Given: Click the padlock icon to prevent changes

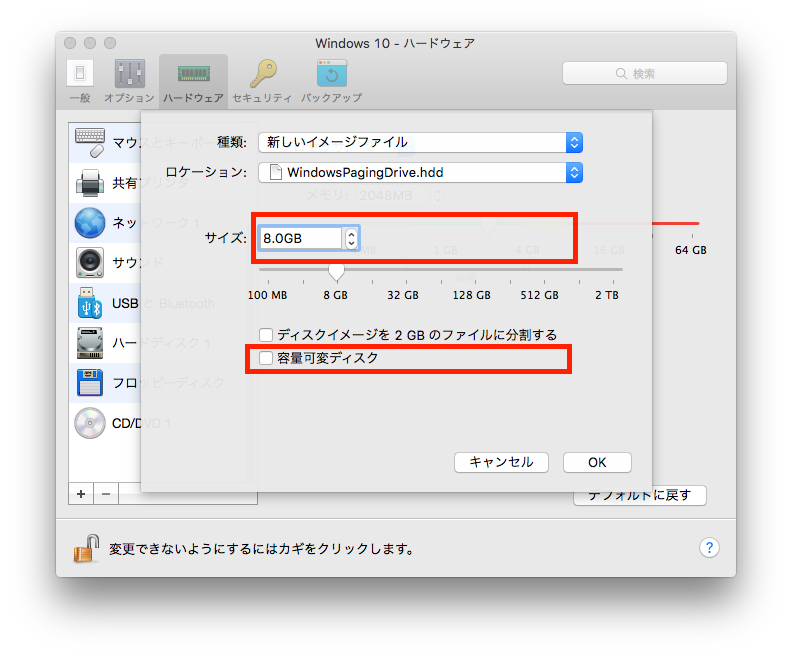Looking at the screenshot, I should [x=86, y=548].
